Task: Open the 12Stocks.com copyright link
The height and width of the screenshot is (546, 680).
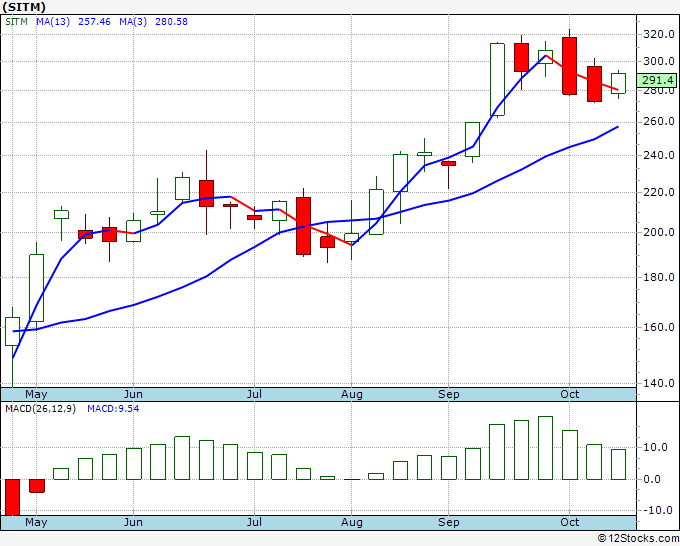Action: (638, 539)
